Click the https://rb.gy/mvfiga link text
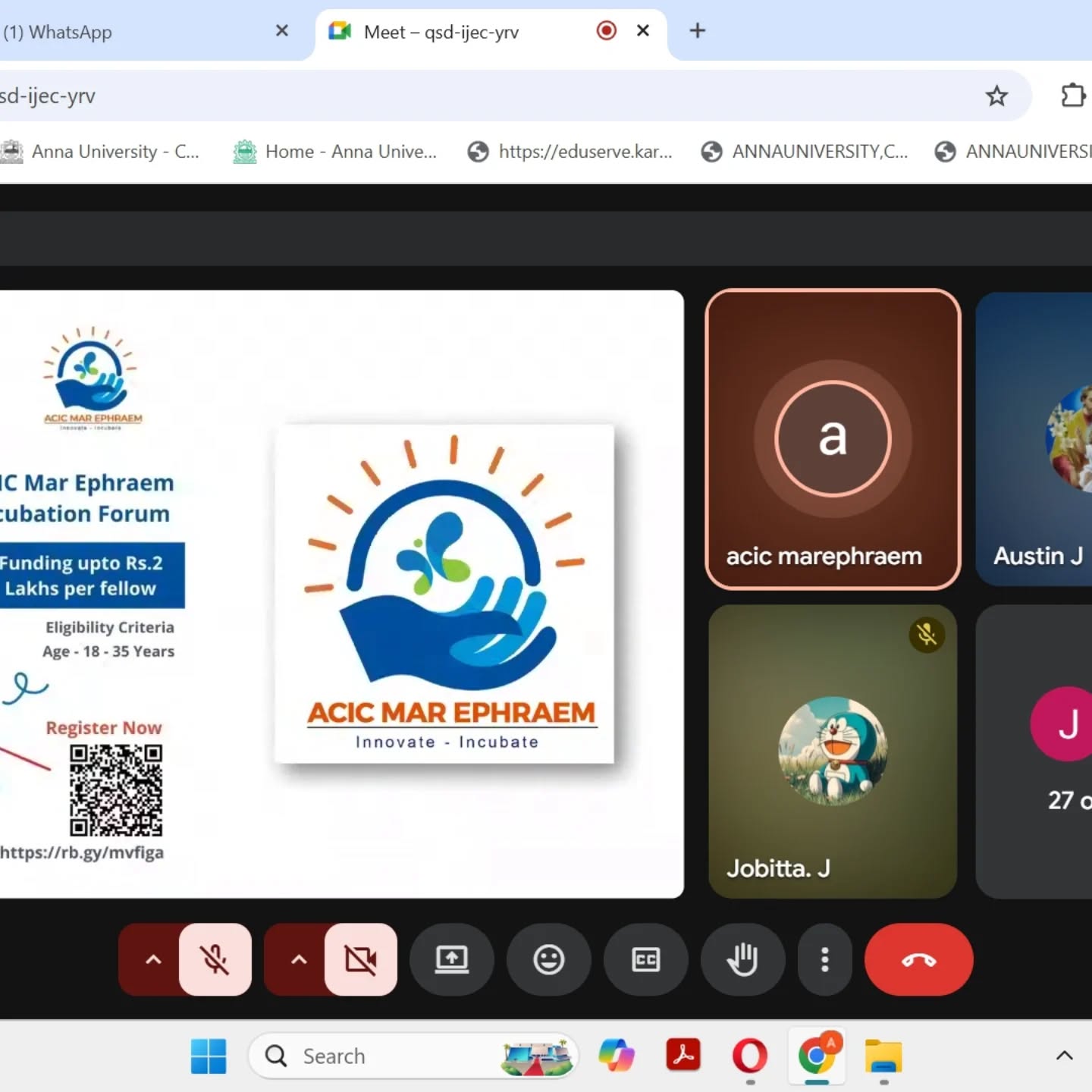The image size is (1092, 1092). [x=82, y=852]
